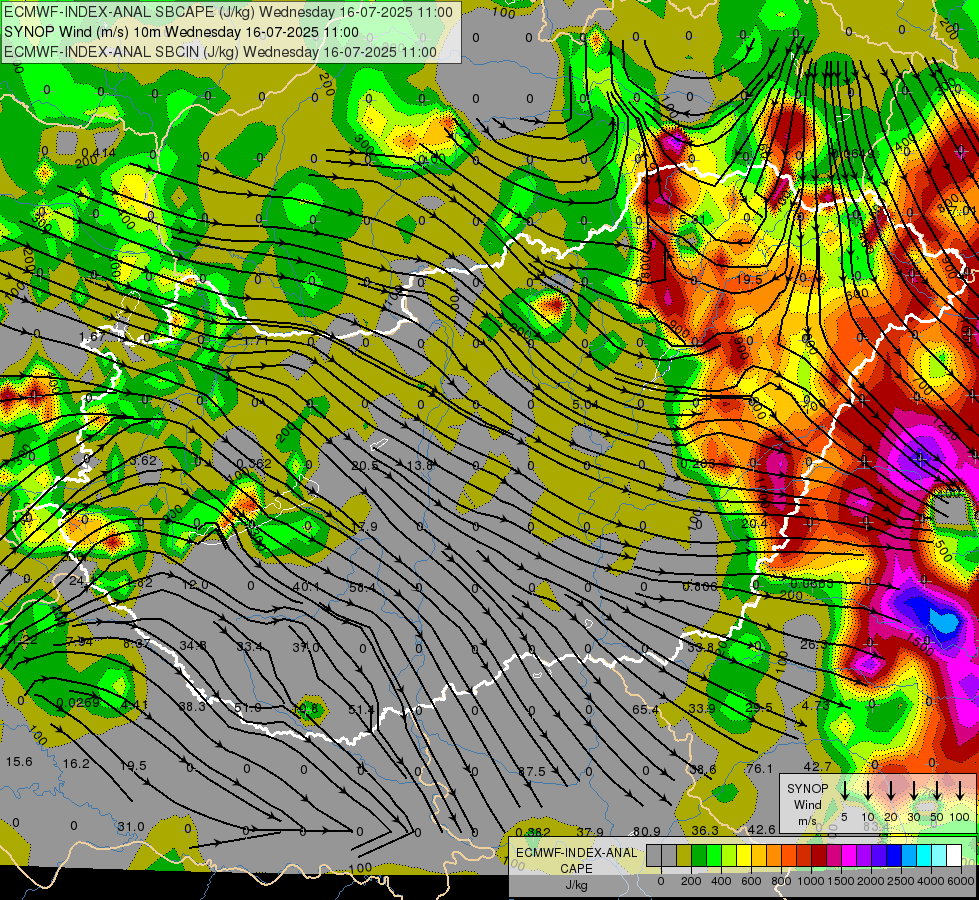The width and height of the screenshot is (979, 900).
Task: Click the 33.9 value on the map
Action: click(x=702, y=708)
